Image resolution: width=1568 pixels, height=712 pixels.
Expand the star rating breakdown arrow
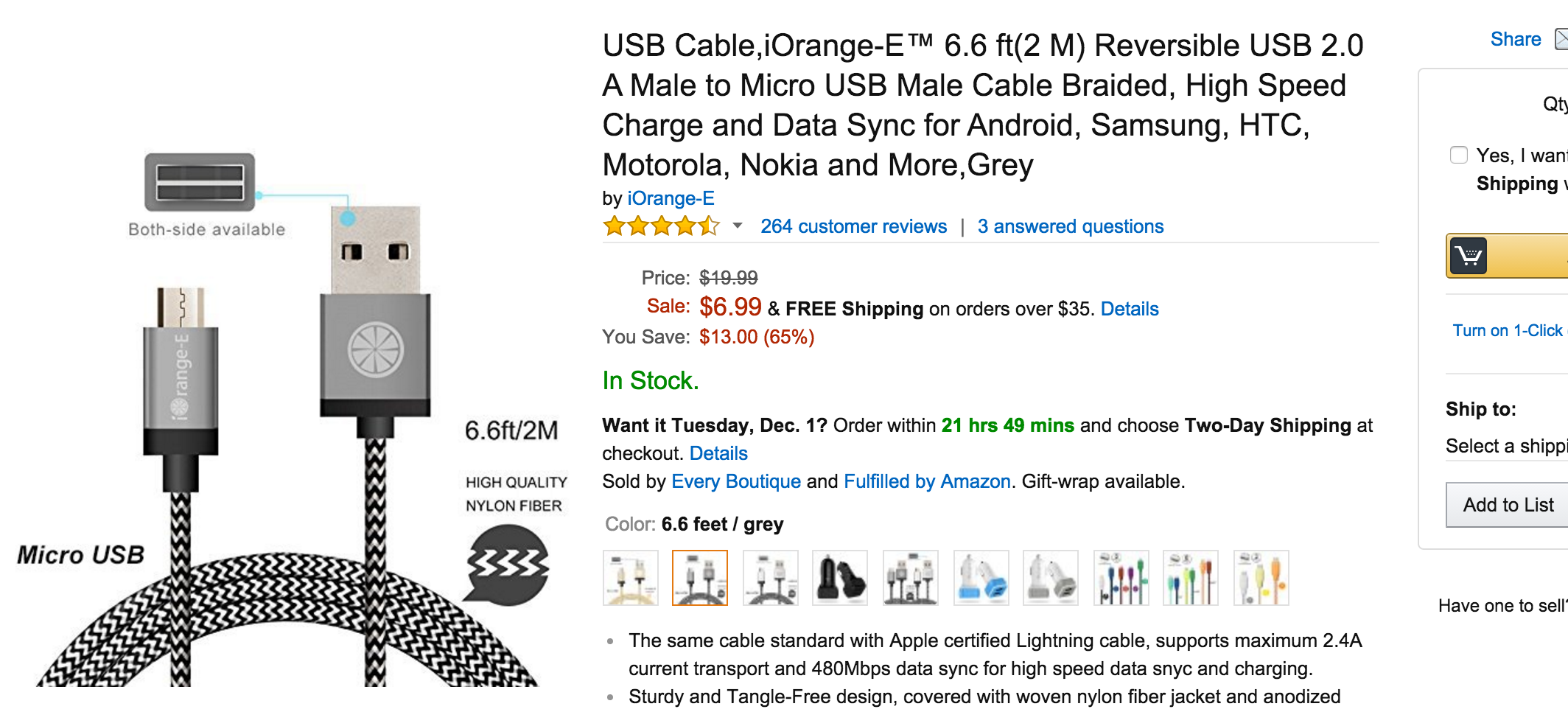click(738, 226)
